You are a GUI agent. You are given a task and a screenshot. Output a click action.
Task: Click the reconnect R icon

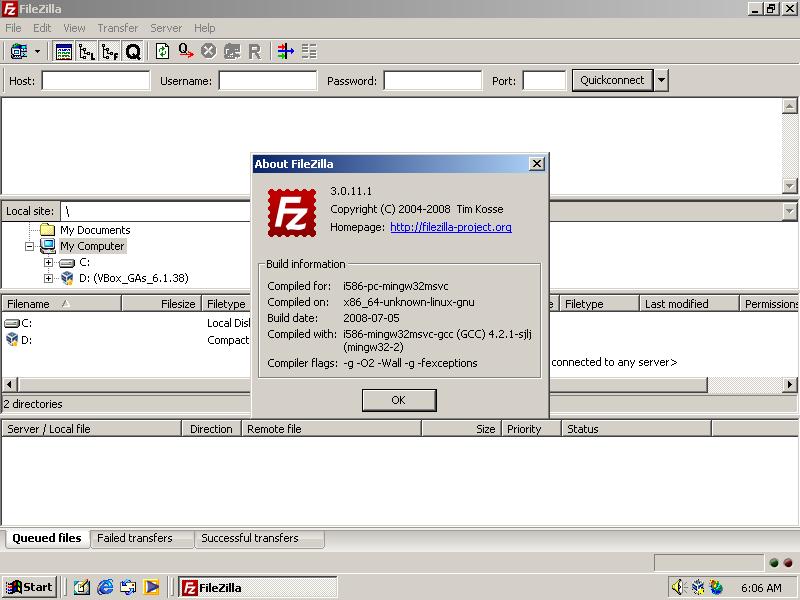click(254, 52)
